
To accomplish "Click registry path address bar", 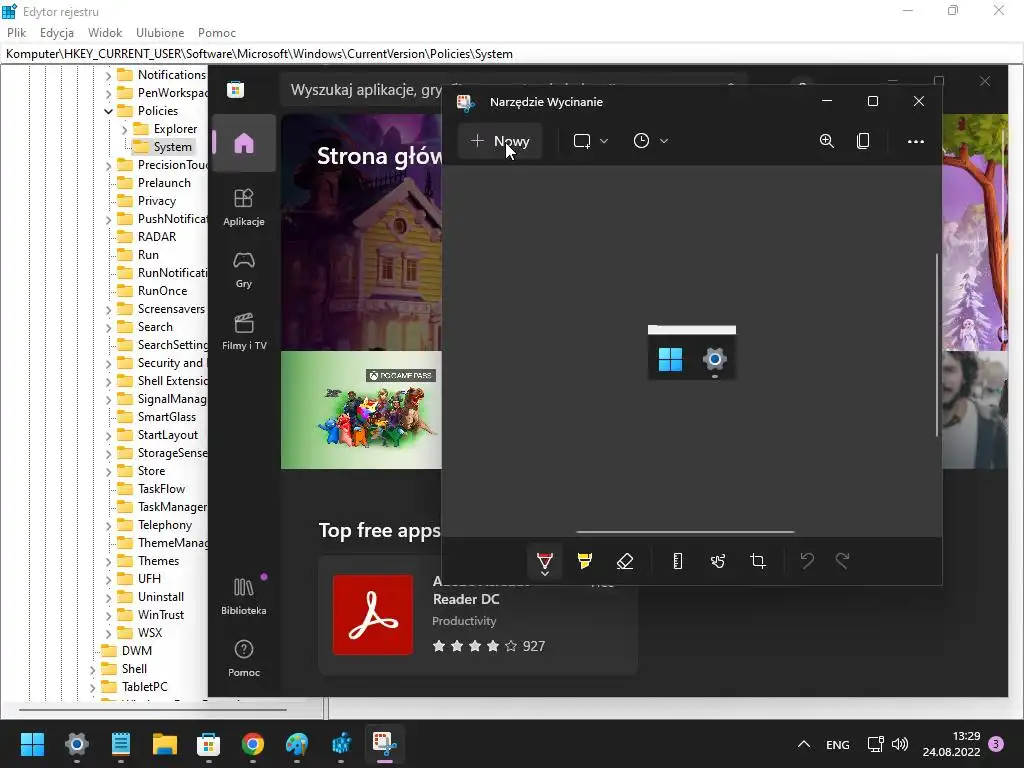I will pyautogui.click(x=512, y=54).
